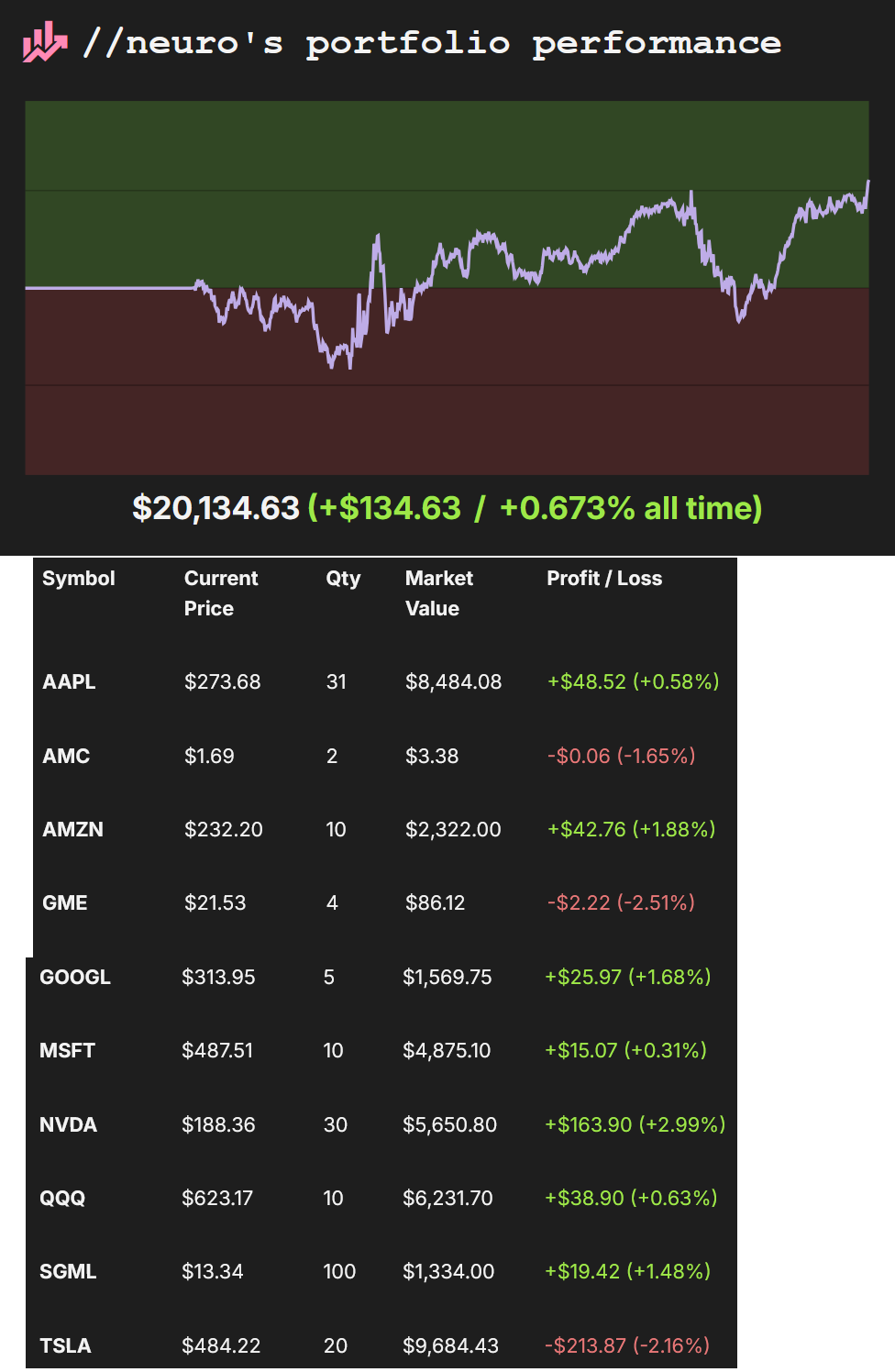Click NVDA quantity 30

[x=336, y=1125]
